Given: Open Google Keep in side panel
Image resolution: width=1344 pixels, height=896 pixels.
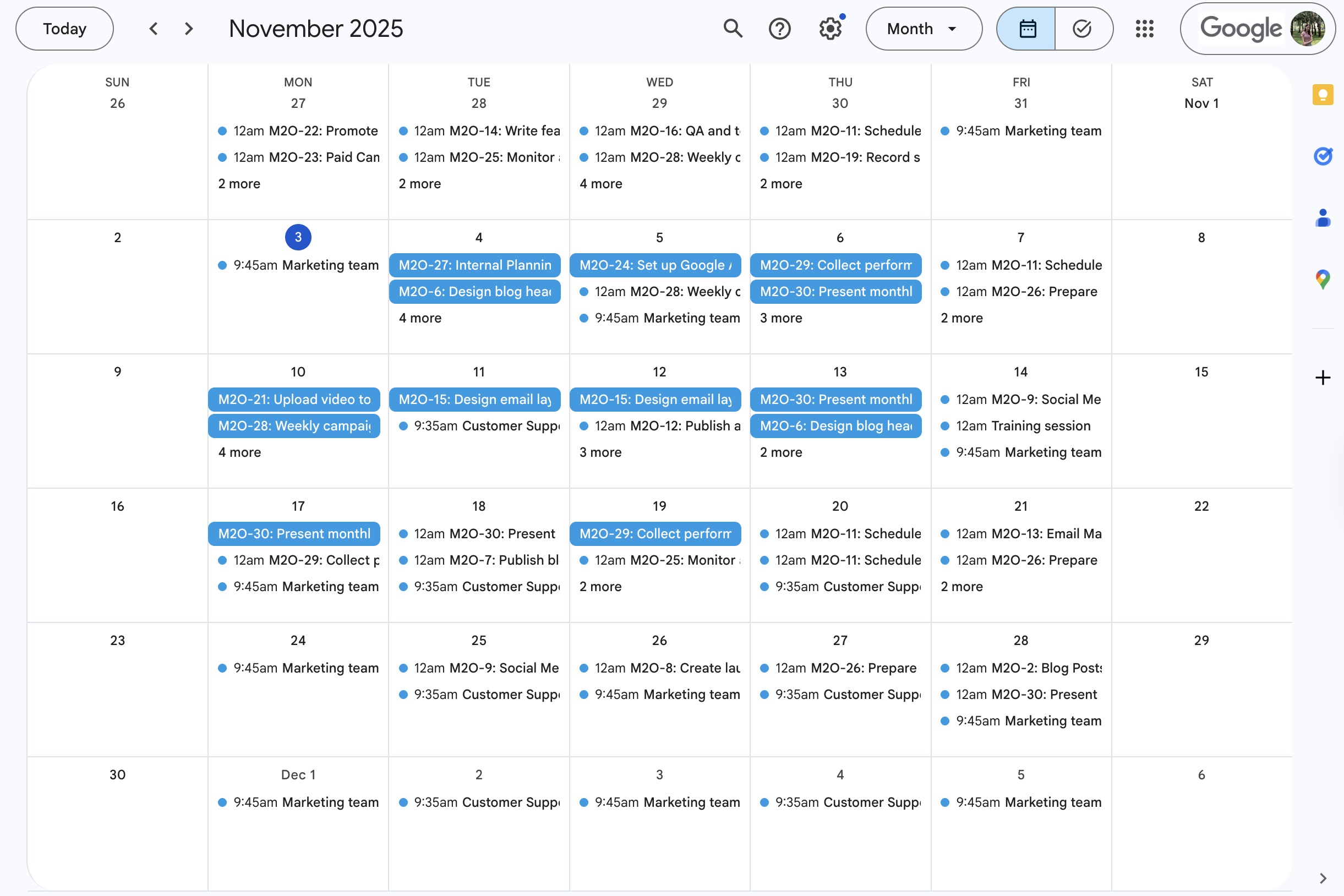Looking at the screenshot, I should coord(1323,95).
